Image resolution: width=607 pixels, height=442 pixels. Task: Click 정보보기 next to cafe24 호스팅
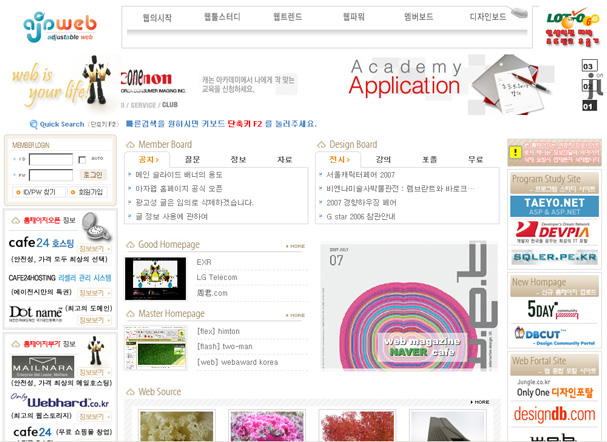coord(94,248)
